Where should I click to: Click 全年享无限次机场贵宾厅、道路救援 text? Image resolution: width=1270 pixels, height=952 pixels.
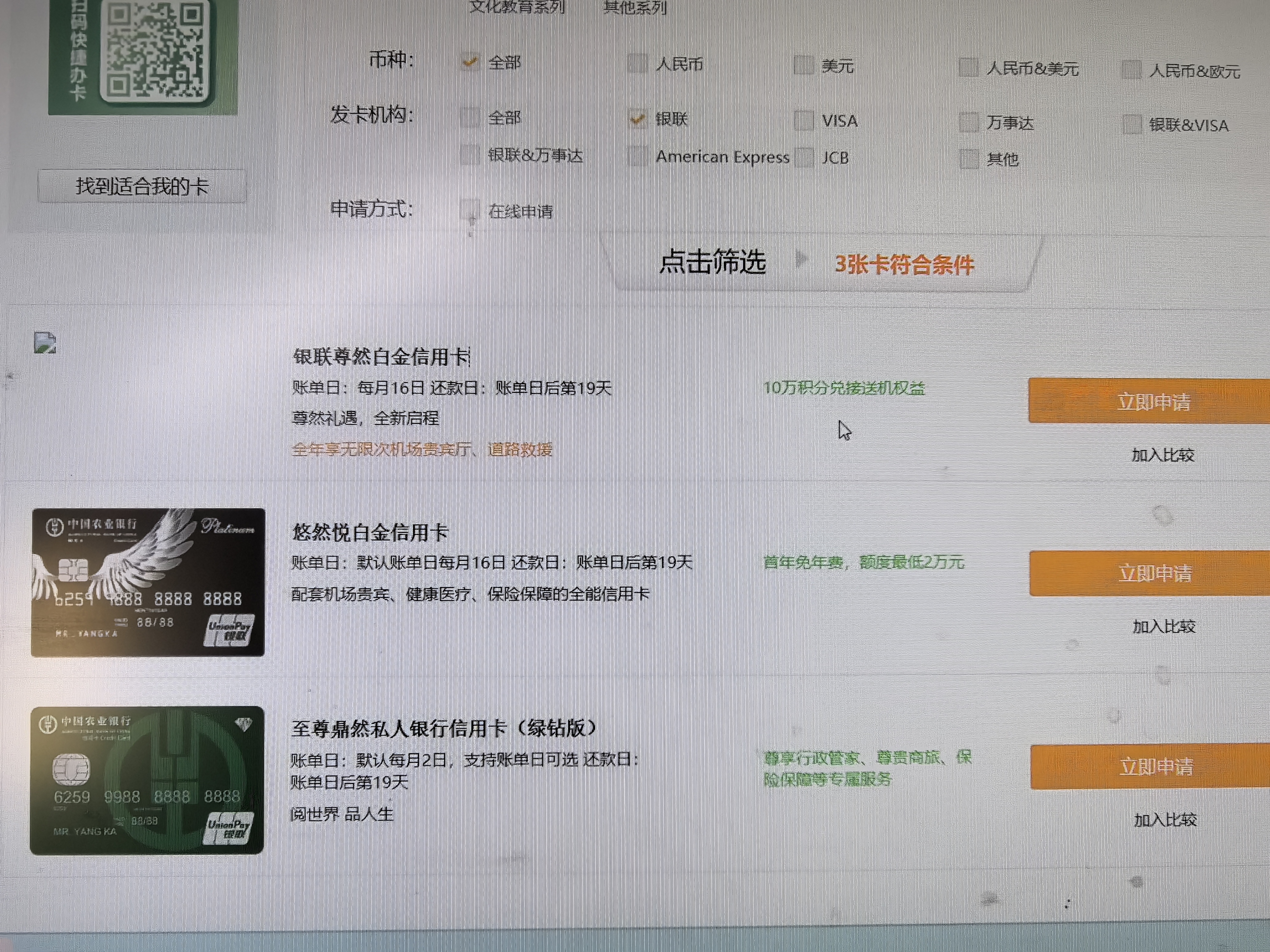[x=422, y=449]
